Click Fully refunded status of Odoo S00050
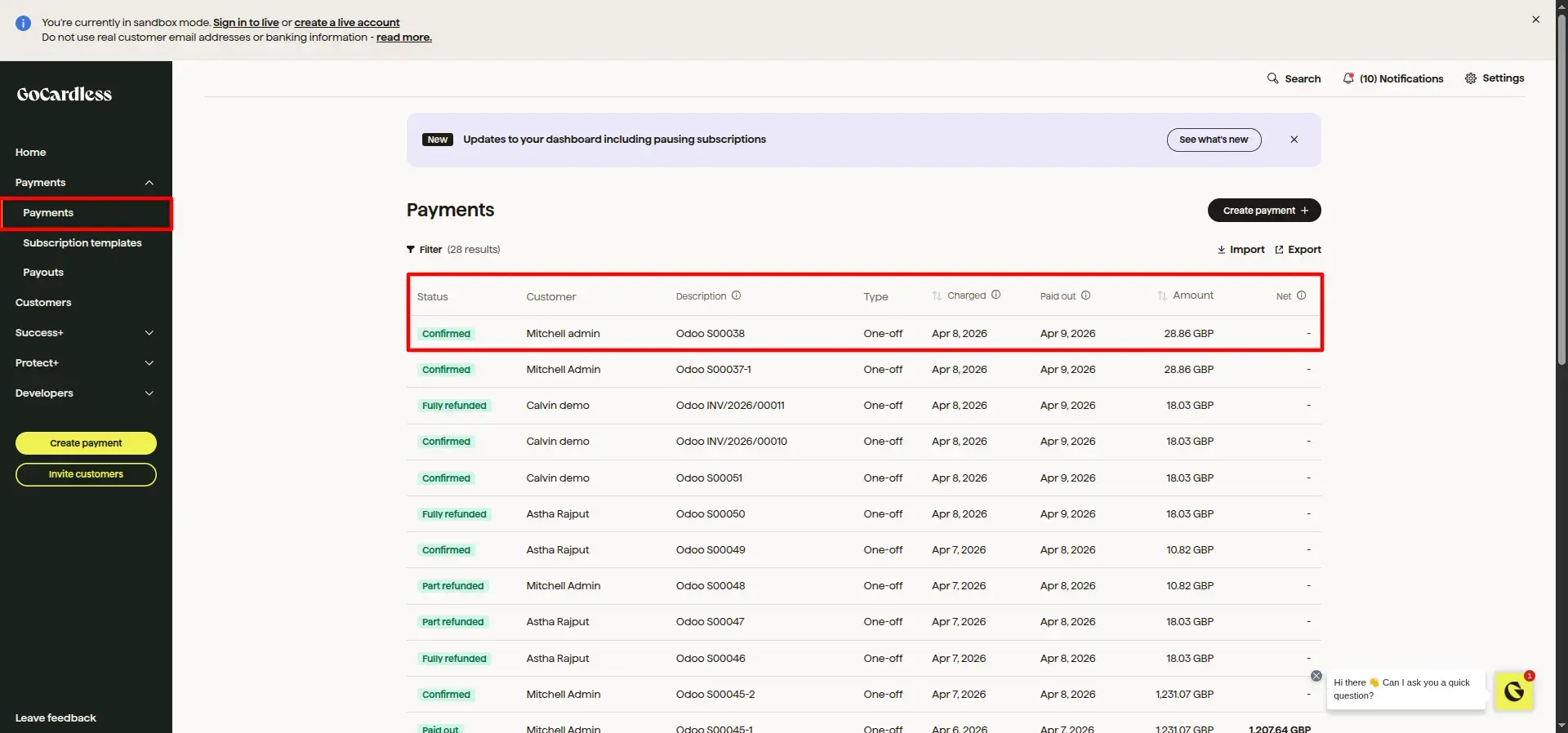The width and height of the screenshot is (1568, 733). point(454,514)
